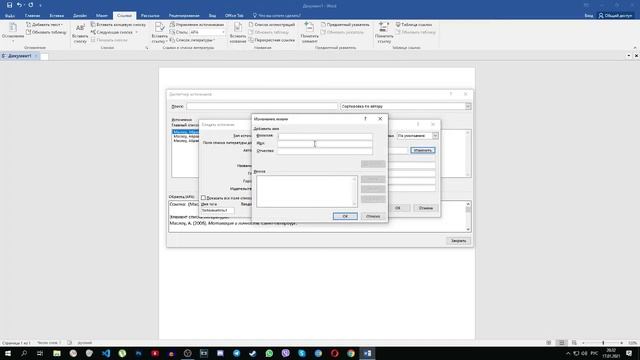Open the Следующая сноска dropdown arrow

[x=136, y=32]
